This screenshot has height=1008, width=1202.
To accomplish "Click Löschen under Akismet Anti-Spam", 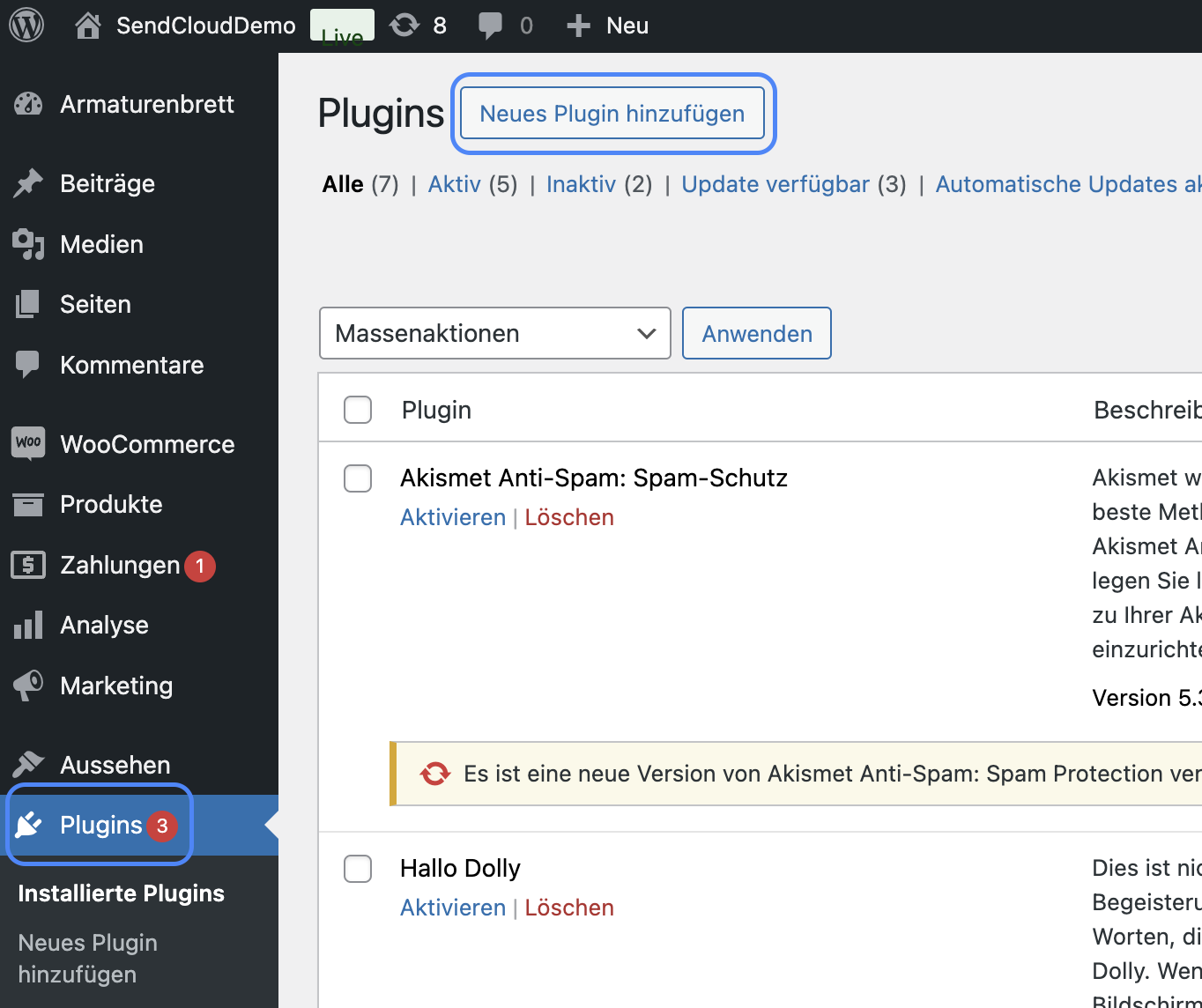I will [569, 517].
